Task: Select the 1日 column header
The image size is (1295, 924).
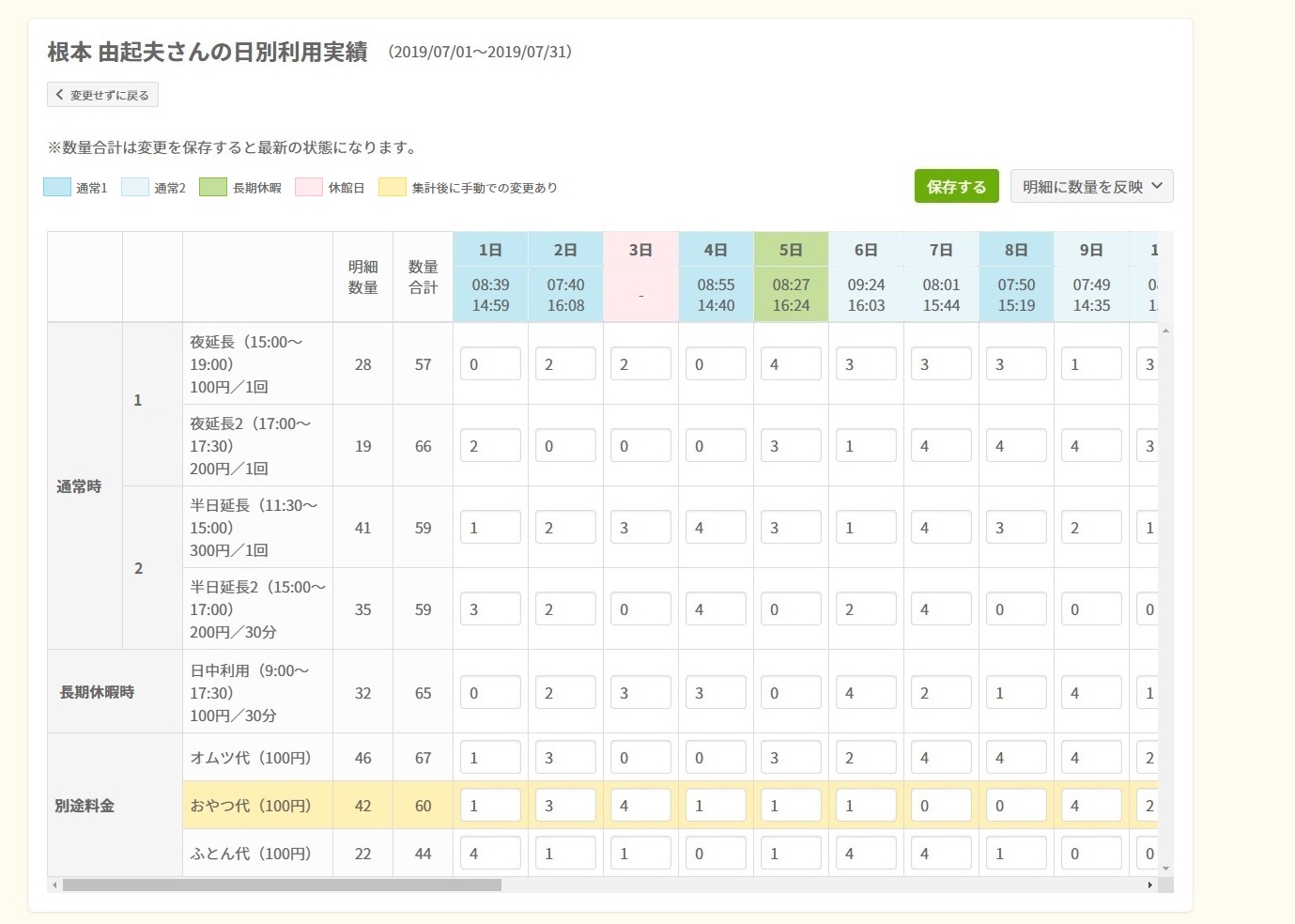Action: tap(490, 250)
